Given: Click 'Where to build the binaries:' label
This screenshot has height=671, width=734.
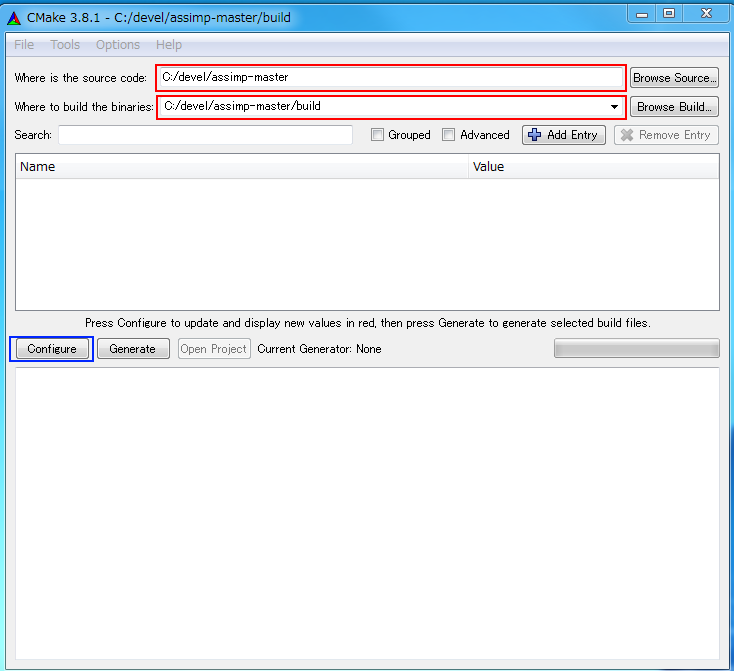Looking at the screenshot, I should [x=84, y=107].
